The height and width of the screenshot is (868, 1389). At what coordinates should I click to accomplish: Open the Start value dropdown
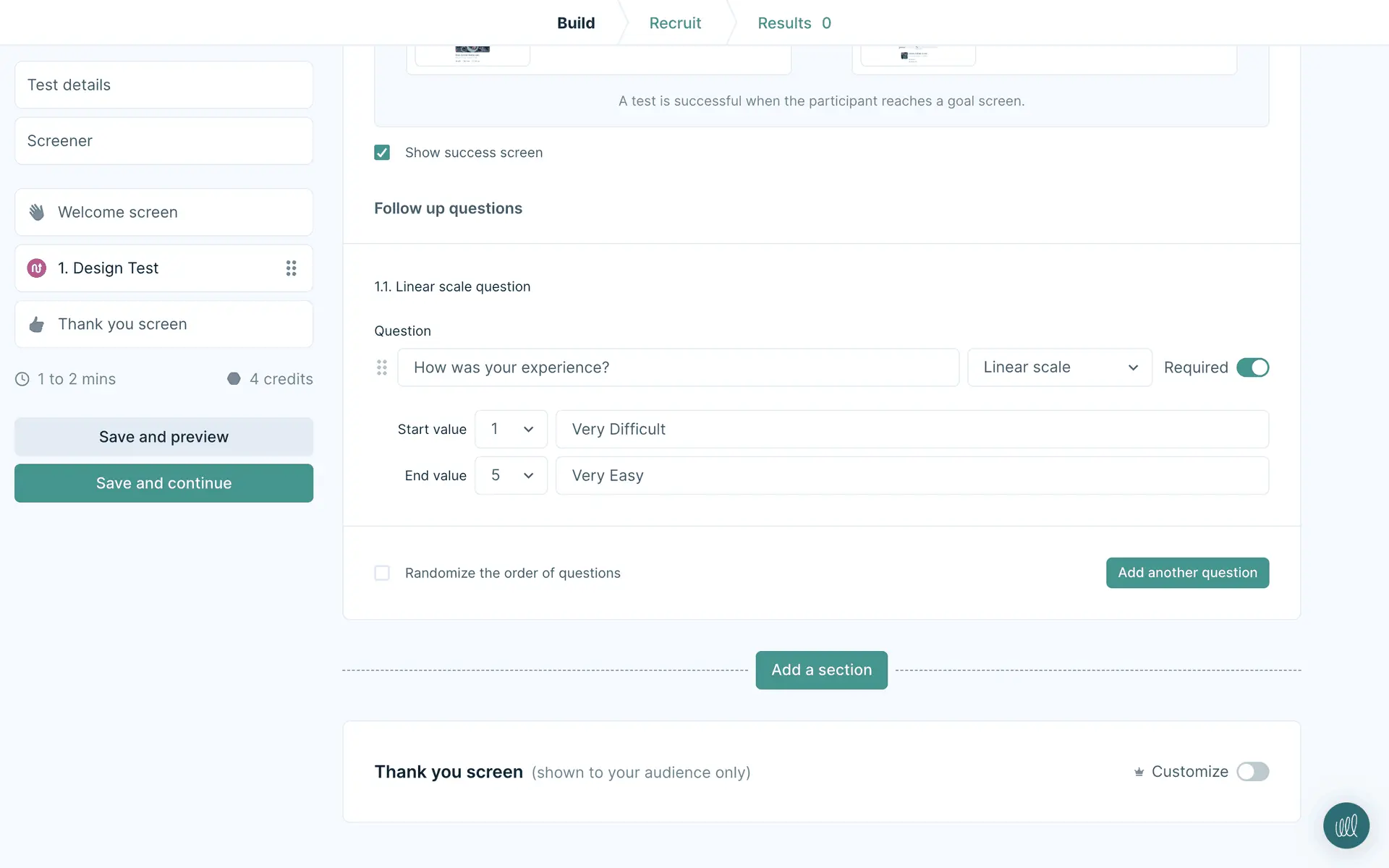511,429
